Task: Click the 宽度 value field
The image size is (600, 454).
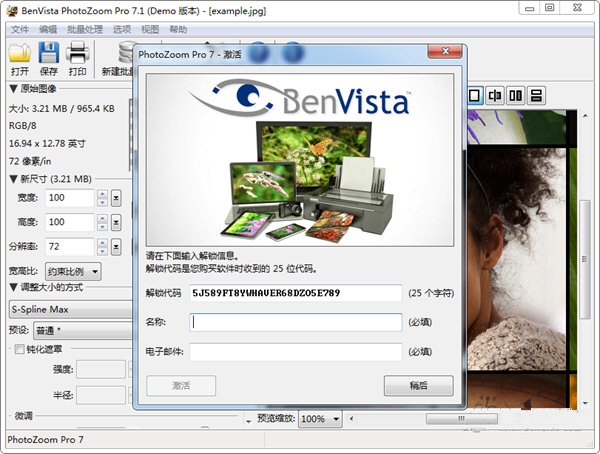Action: point(70,198)
